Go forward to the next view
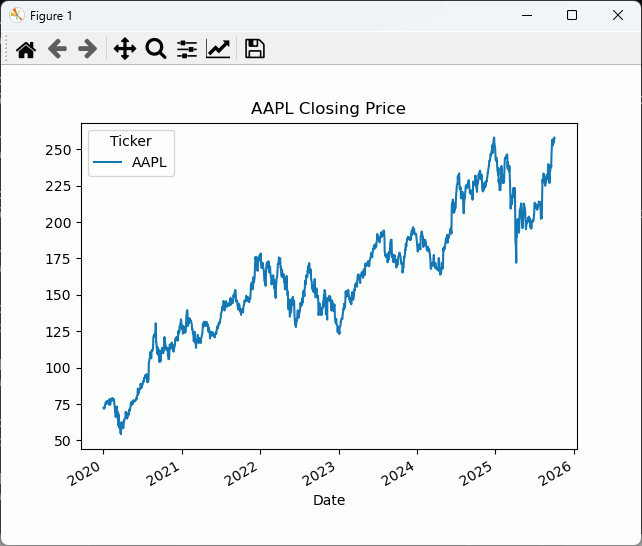Screen dimensions: 642x546 [x=88, y=49]
